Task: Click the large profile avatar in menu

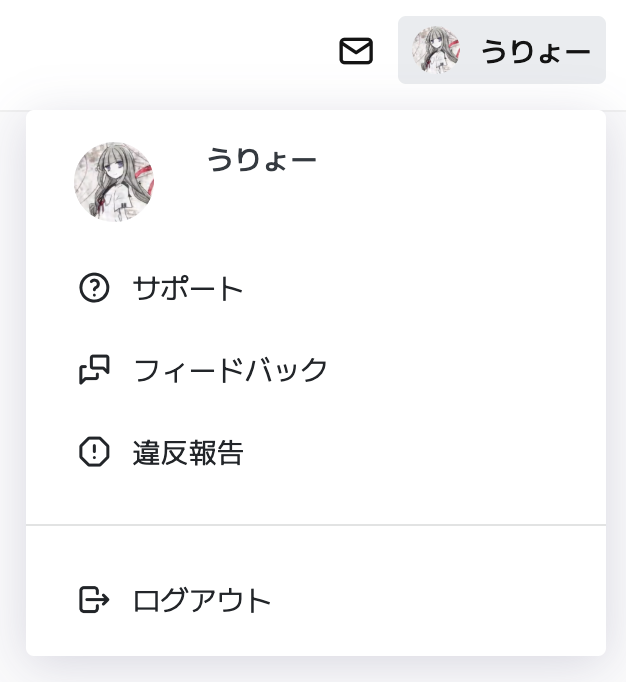Action: [x=114, y=181]
